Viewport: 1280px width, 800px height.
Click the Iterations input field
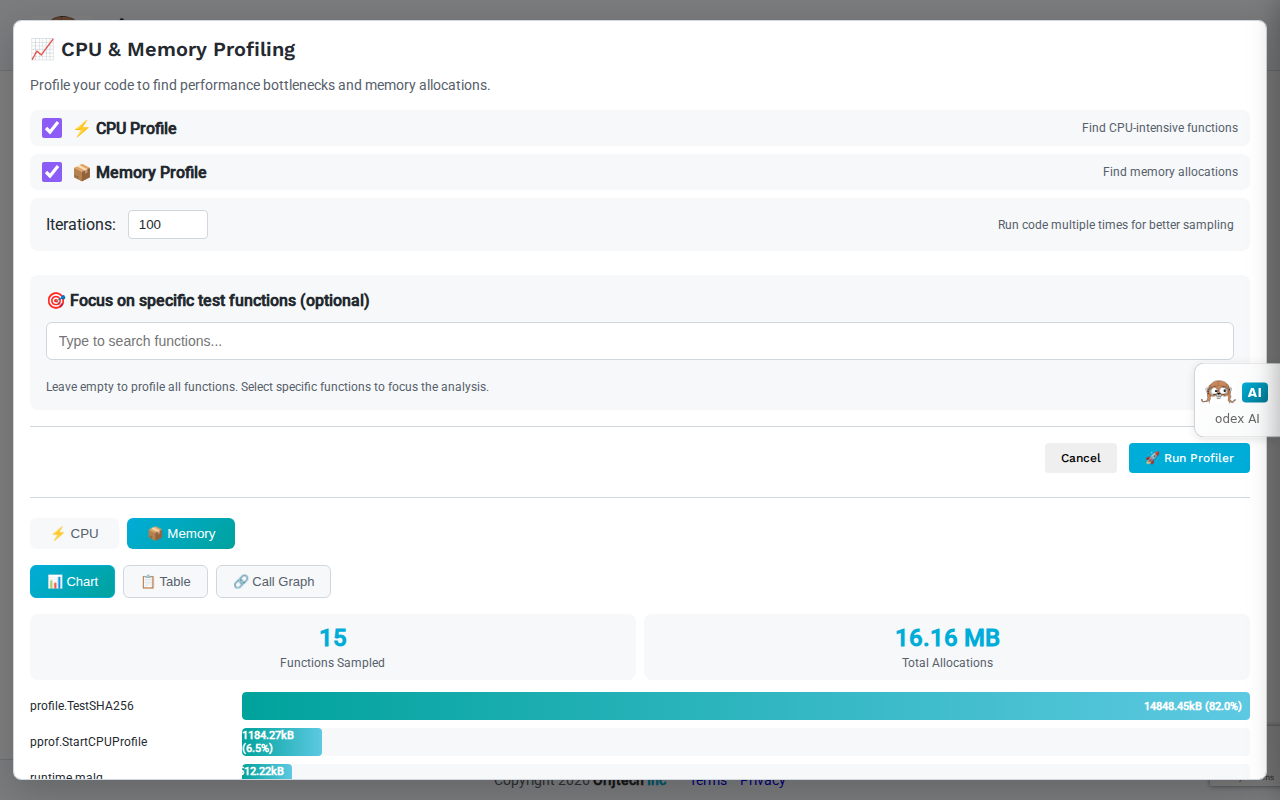(167, 224)
